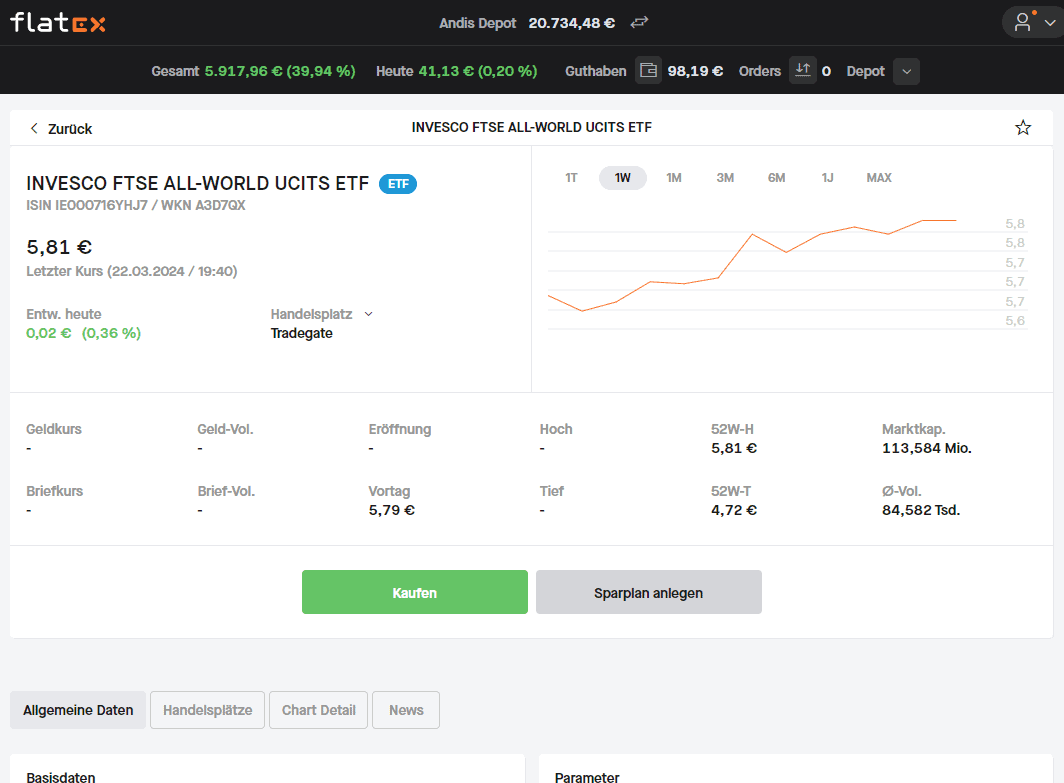1064x783 pixels.
Task: Click the current price 5,81 € under the ETF name
Action: click(x=59, y=247)
